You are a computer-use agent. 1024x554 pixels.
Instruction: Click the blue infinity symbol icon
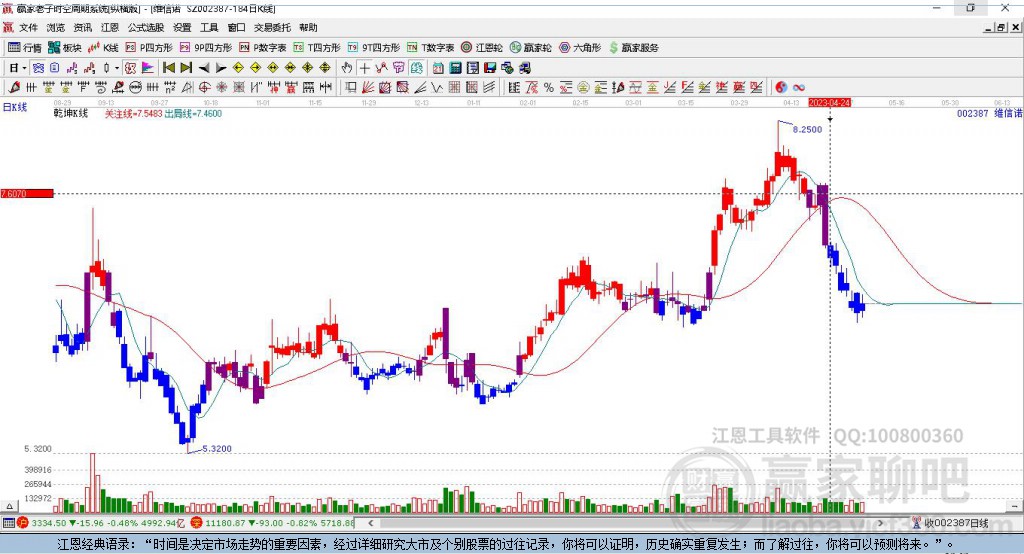coord(799,87)
